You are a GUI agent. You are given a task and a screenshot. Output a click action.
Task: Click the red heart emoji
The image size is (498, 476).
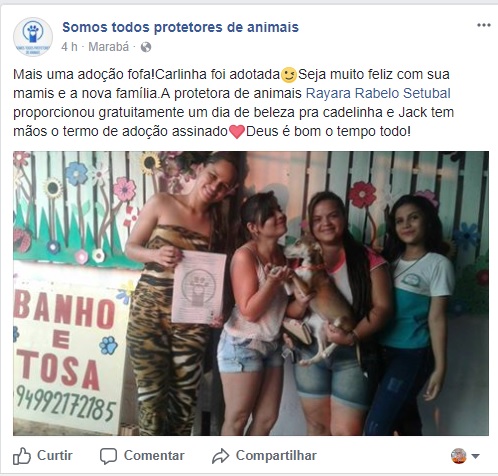coord(237,132)
